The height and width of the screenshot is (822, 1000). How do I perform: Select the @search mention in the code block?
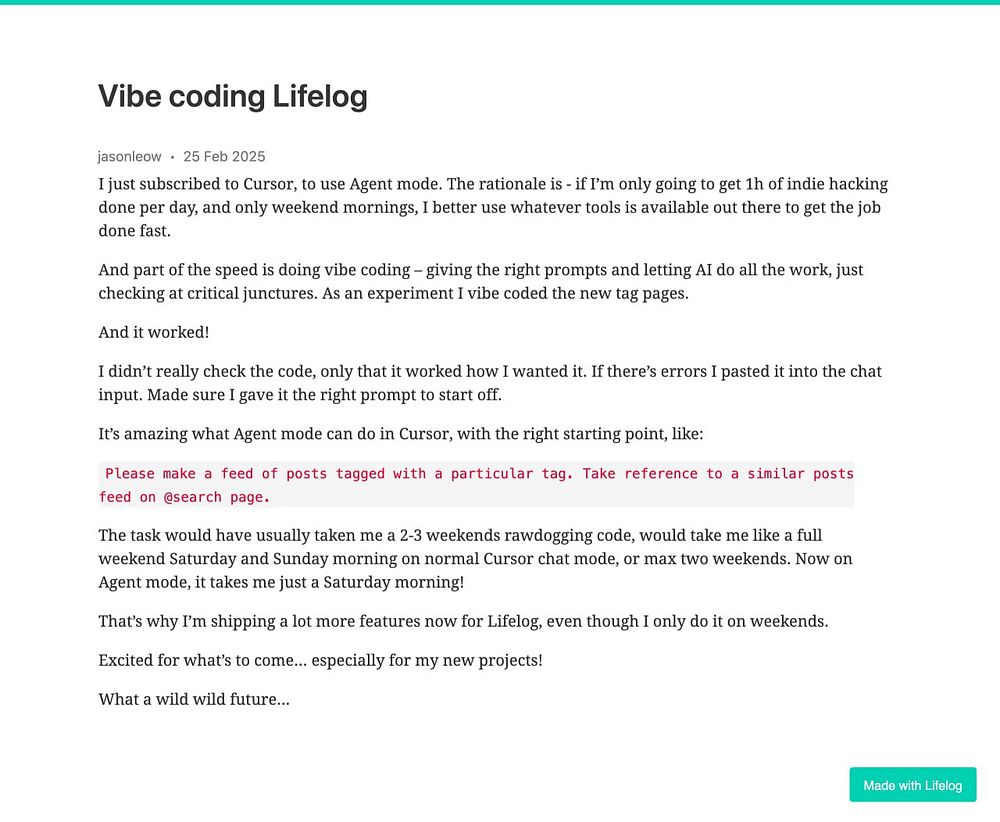[193, 497]
